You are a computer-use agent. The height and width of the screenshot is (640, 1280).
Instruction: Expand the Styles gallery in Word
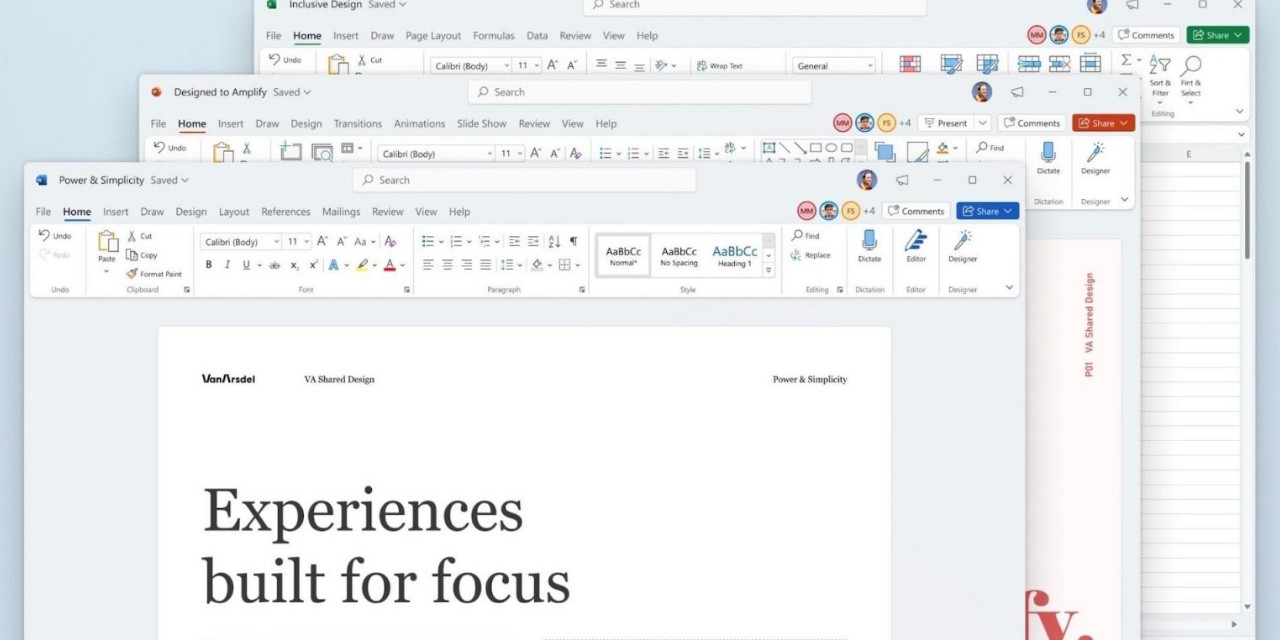(x=768, y=271)
